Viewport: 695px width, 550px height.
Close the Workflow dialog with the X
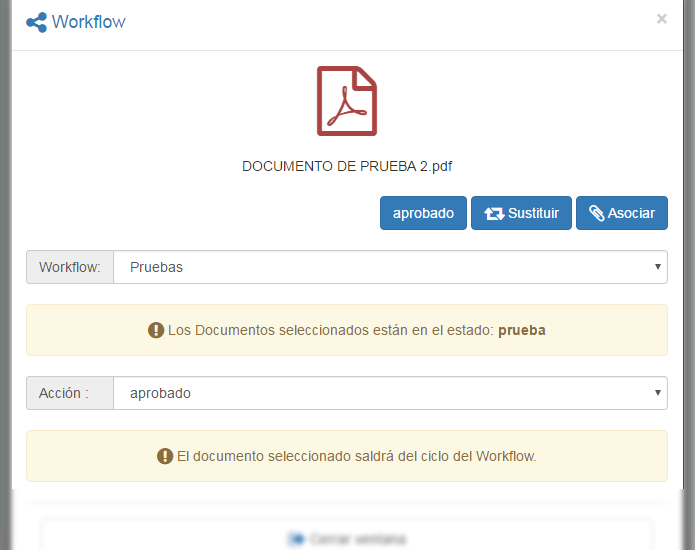tap(661, 19)
